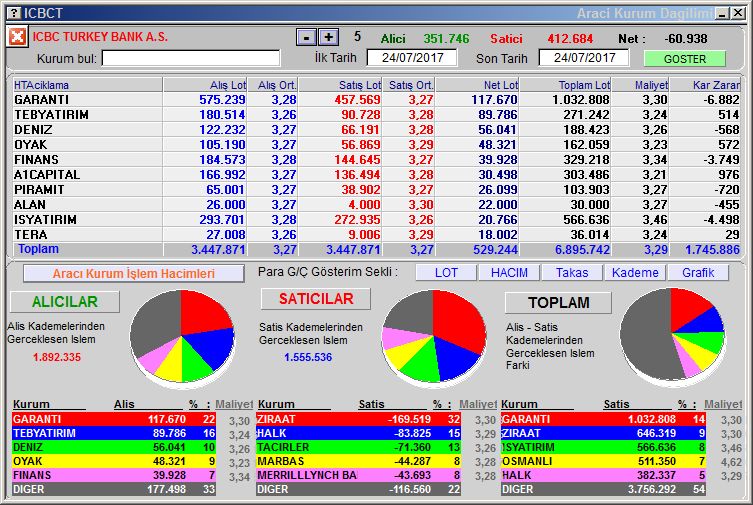The image size is (753, 505).
Task: Sort by Alış Lot column header
Action: [206, 85]
